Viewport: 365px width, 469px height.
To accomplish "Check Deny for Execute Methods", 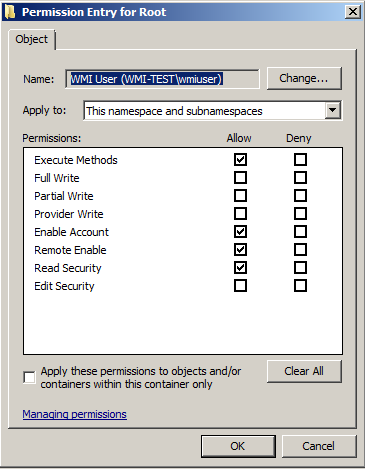I will pos(300,160).
